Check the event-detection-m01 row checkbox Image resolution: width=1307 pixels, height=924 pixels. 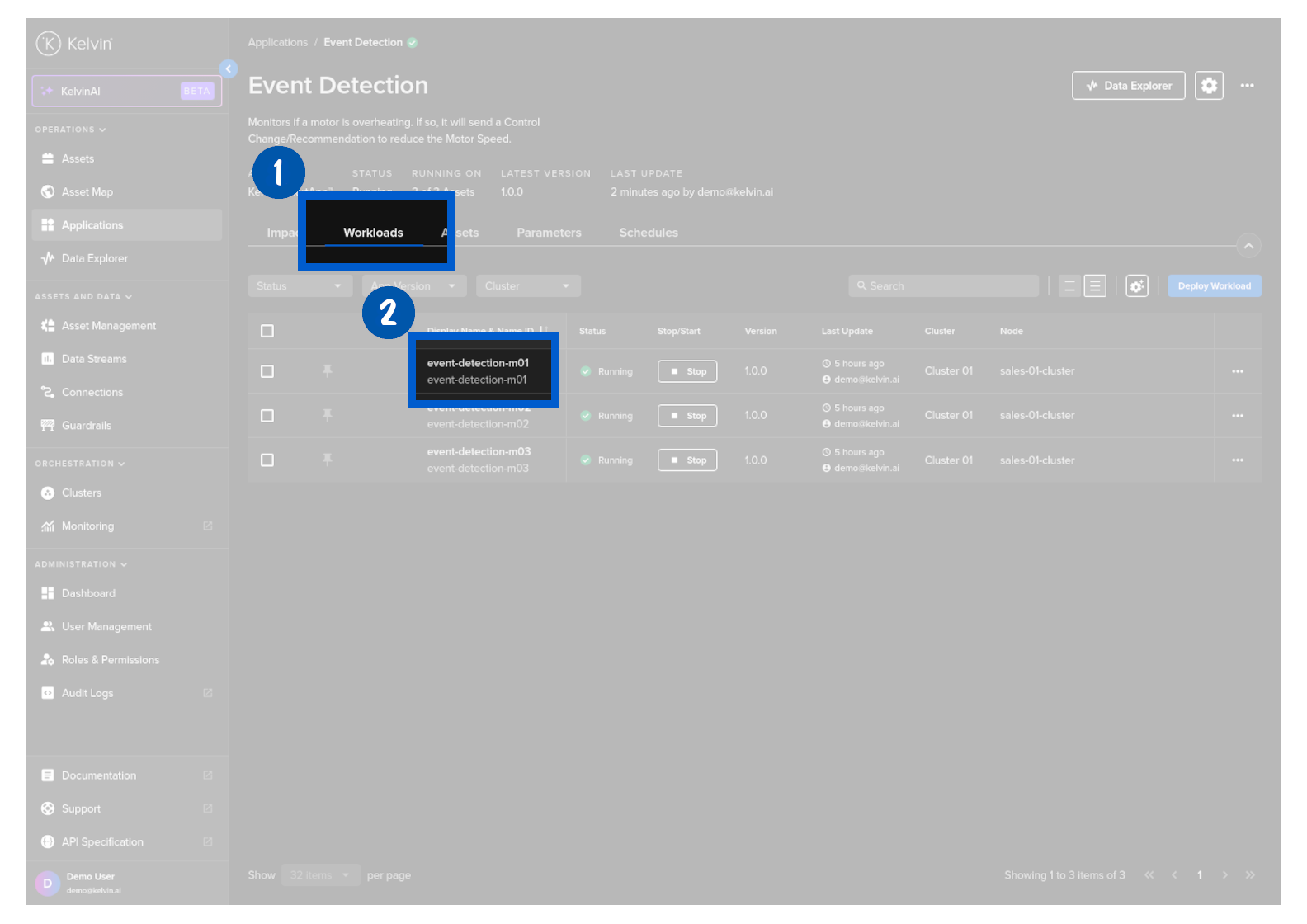(x=267, y=371)
